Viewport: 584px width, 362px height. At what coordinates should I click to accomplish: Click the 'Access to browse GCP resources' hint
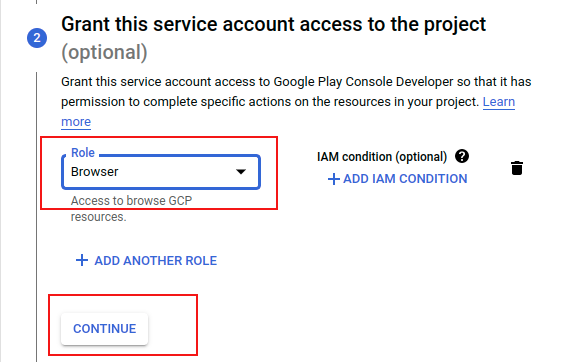click(x=131, y=209)
